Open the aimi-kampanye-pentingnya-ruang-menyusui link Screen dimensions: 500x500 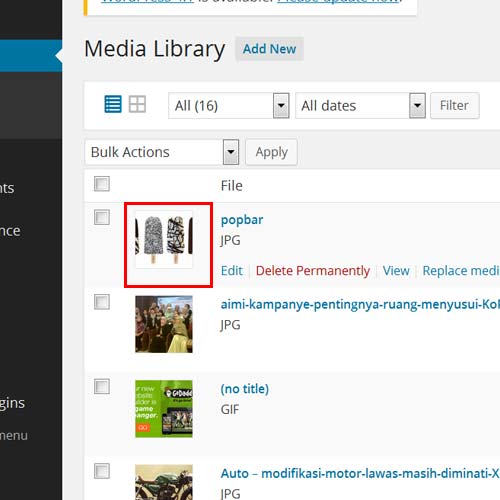tap(360, 305)
